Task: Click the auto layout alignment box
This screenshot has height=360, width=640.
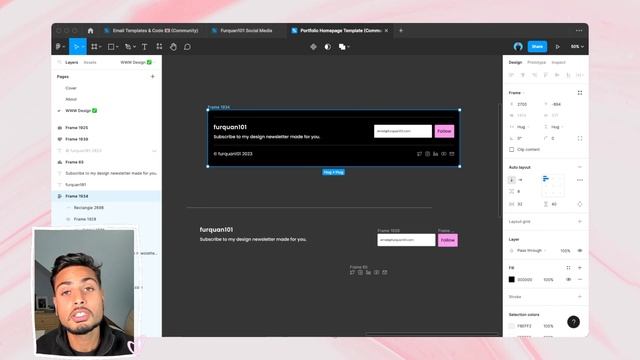Action: click(x=553, y=186)
